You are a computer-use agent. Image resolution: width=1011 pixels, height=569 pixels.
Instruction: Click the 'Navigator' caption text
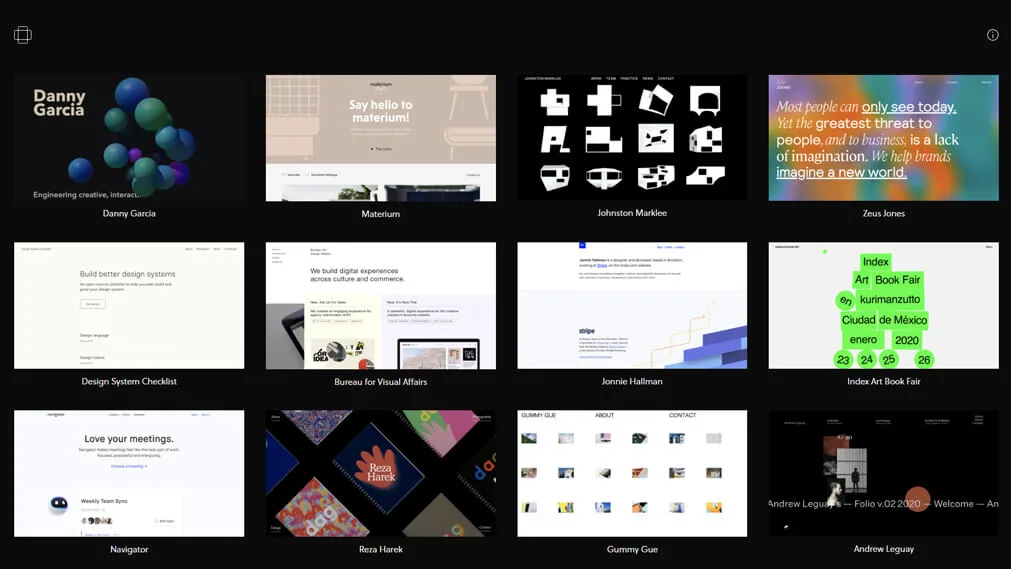point(129,550)
